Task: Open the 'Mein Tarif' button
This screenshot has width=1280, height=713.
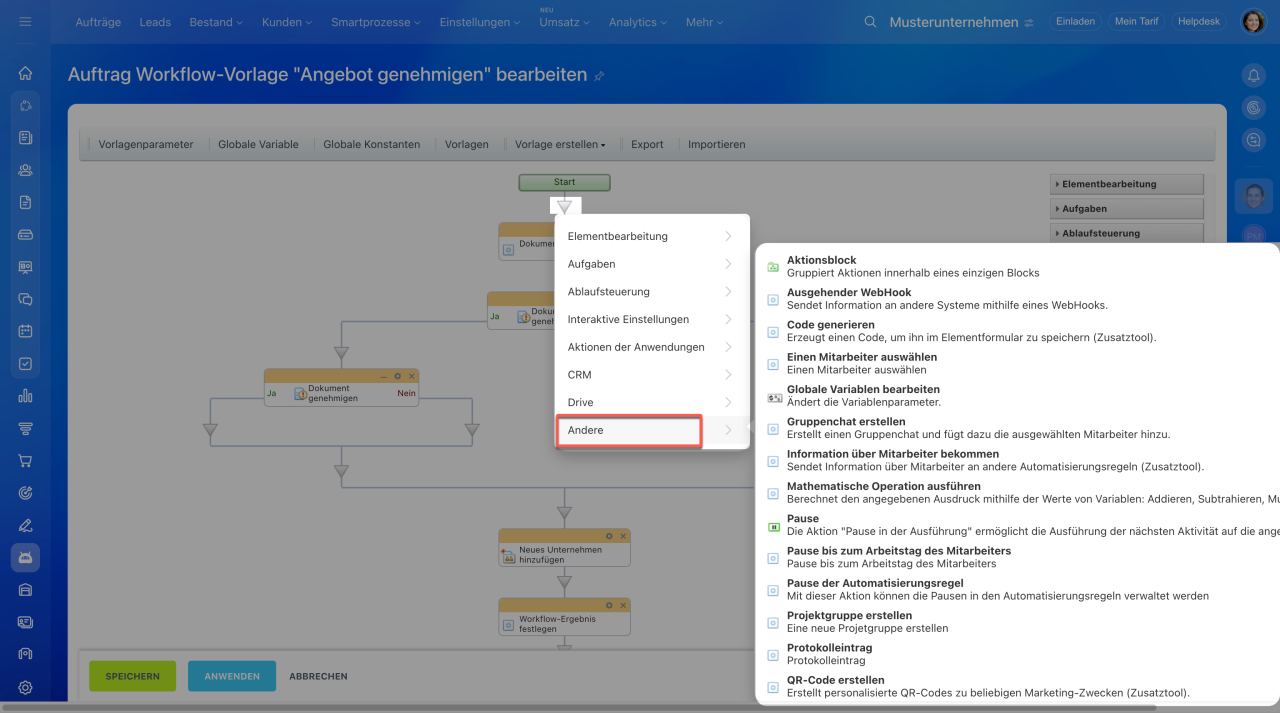Action: 1136,21
